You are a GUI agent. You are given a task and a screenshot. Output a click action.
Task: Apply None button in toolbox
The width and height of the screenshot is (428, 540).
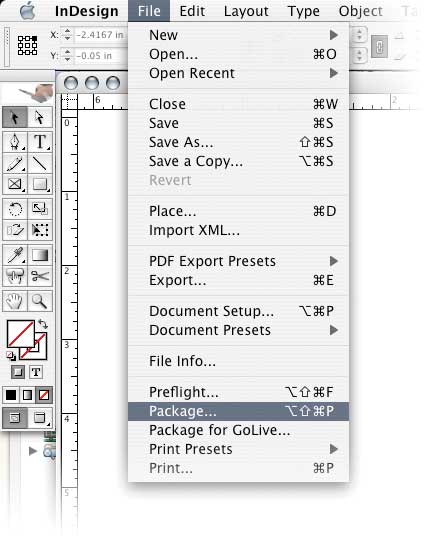[x=44, y=395]
